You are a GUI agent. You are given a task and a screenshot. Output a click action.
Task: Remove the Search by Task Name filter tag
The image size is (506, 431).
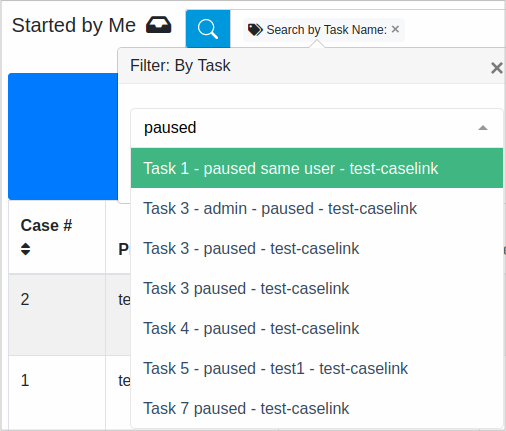(395, 29)
